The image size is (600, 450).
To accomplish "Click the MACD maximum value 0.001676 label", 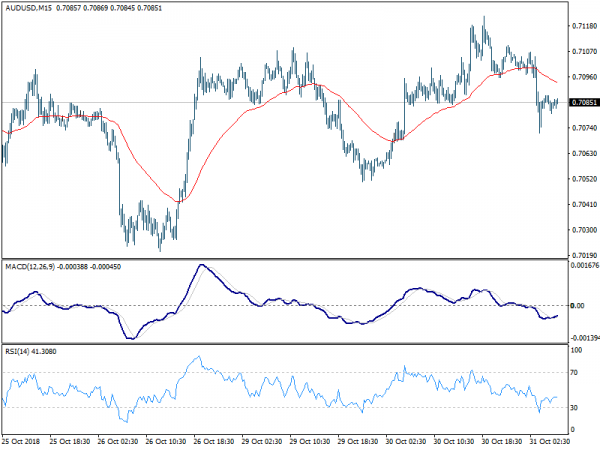I will pyautogui.click(x=585, y=265).
